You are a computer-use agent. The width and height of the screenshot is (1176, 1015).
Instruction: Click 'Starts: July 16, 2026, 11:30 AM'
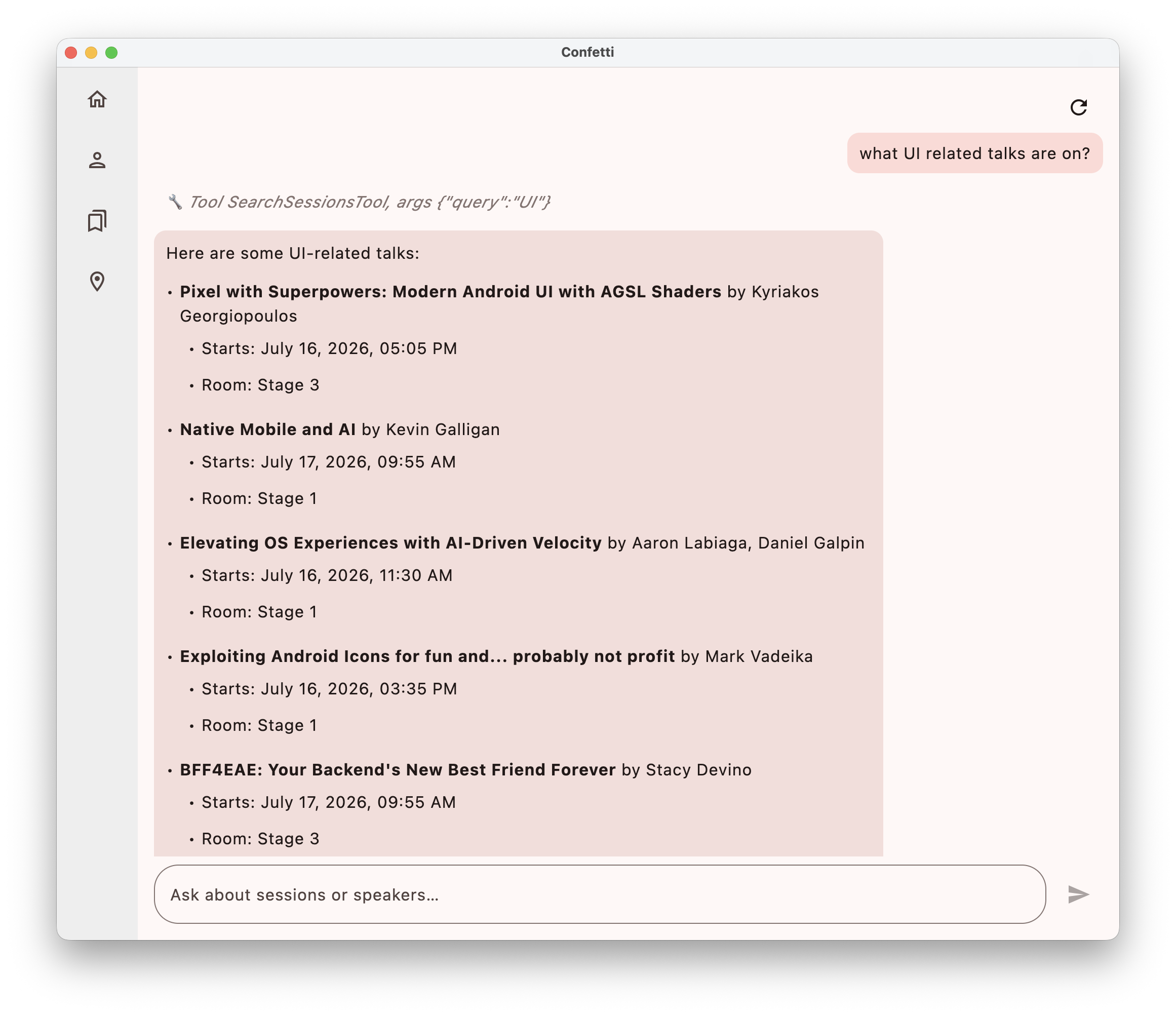(x=327, y=575)
